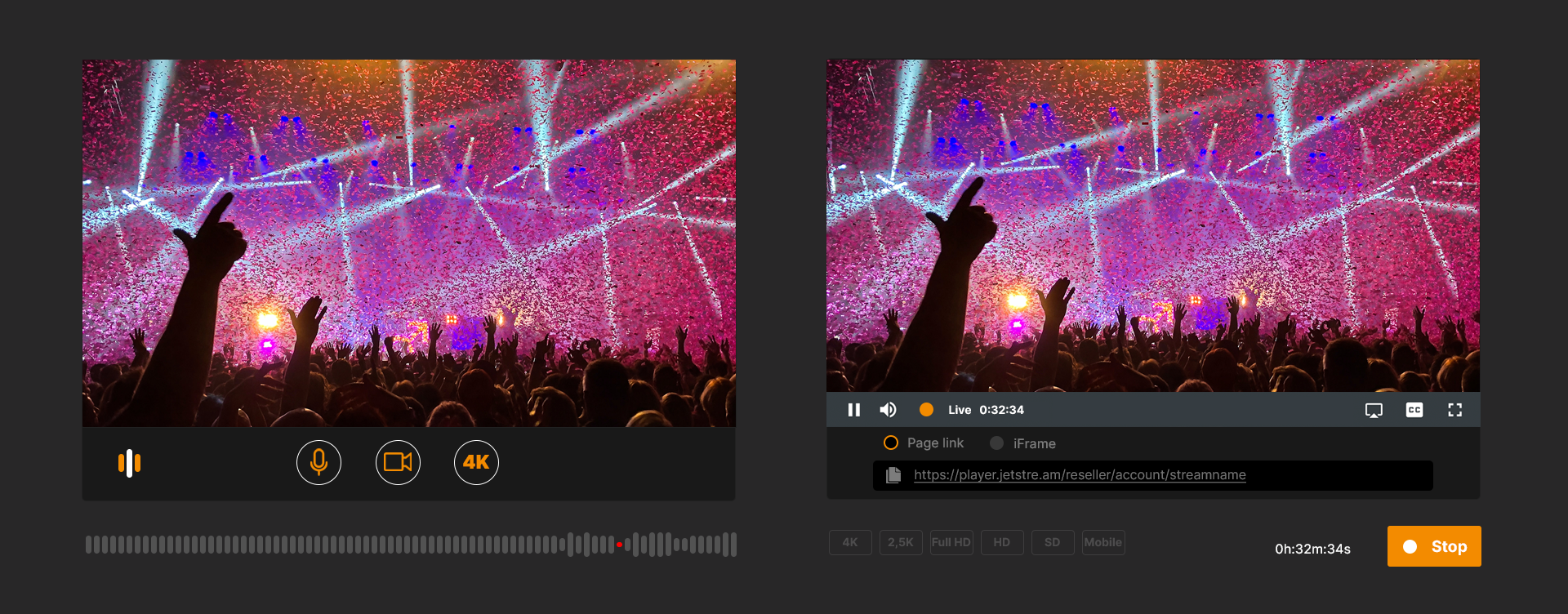The height and width of the screenshot is (614, 1568).
Task: Click the red marker on audio waveform
Action: [619, 545]
